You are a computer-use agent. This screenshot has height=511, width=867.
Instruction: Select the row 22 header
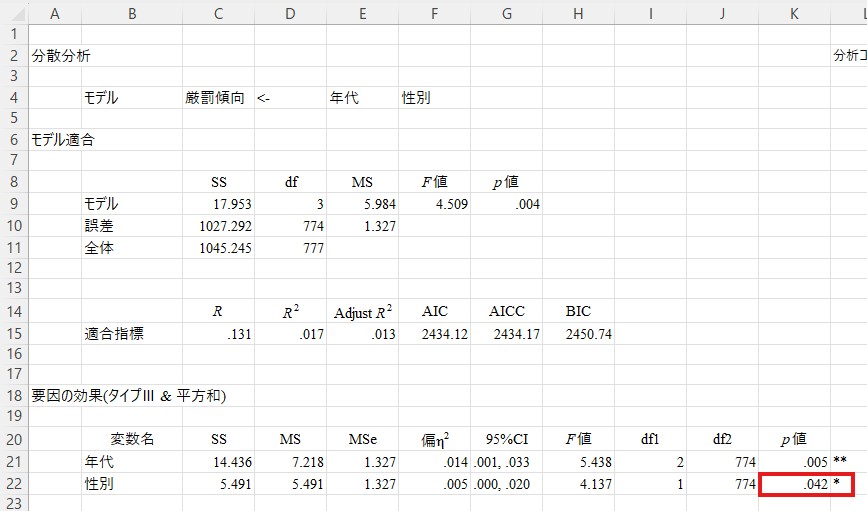(x=14, y=484)
